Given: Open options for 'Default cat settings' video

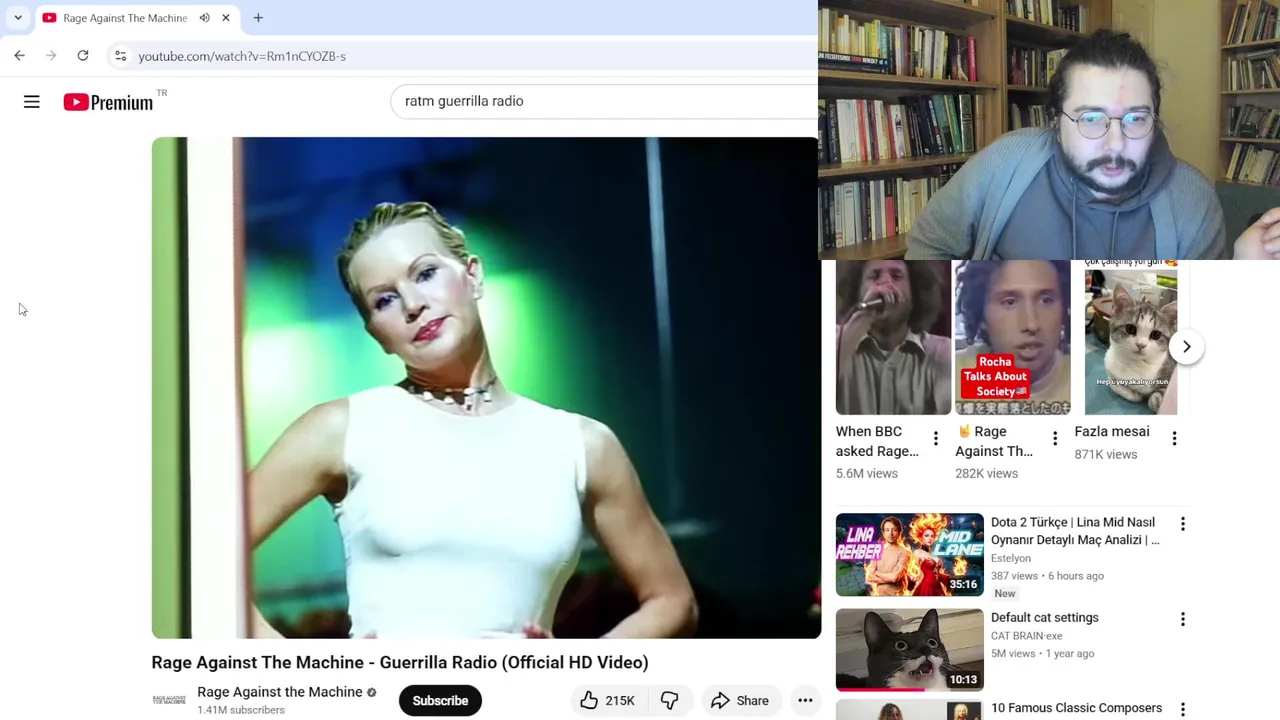Looking at the screenshot, I should tap(1183, 619).
